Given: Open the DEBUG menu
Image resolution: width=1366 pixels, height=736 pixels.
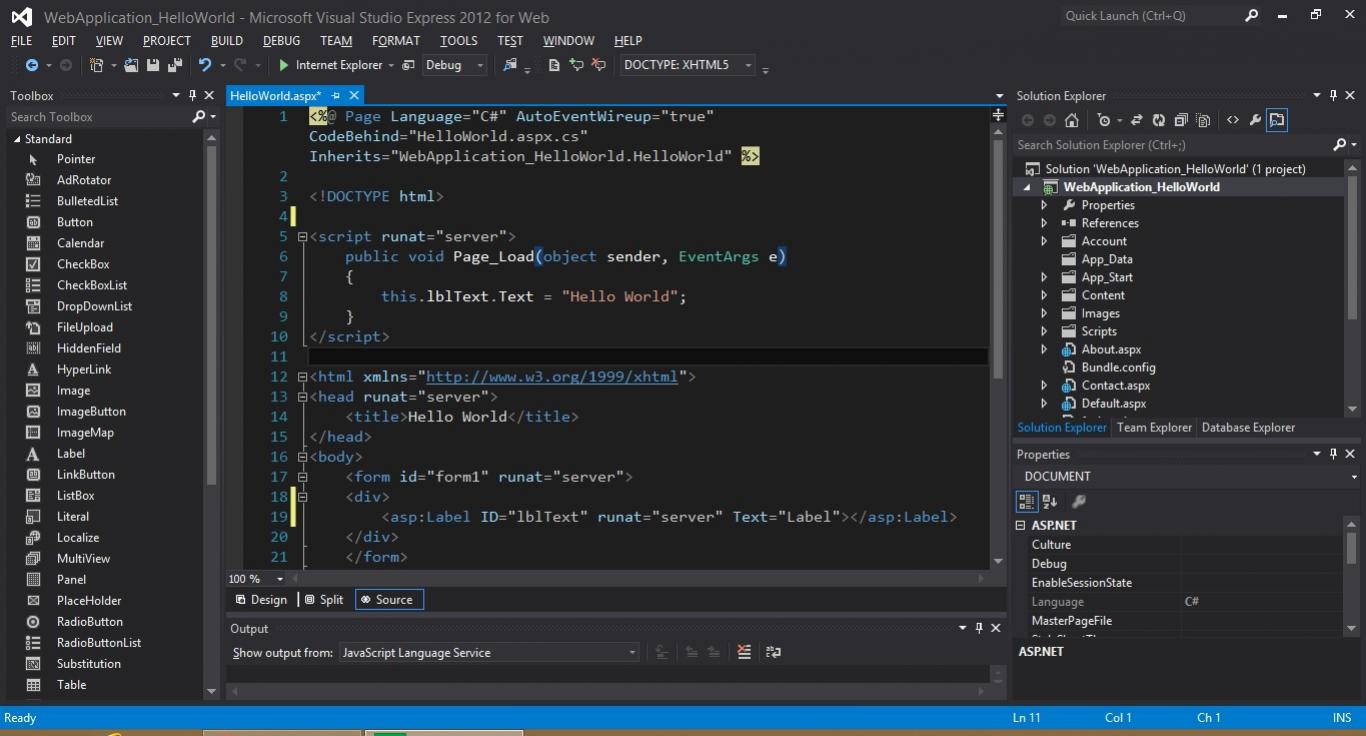Looking at the screenshot, I should [281, 41].
